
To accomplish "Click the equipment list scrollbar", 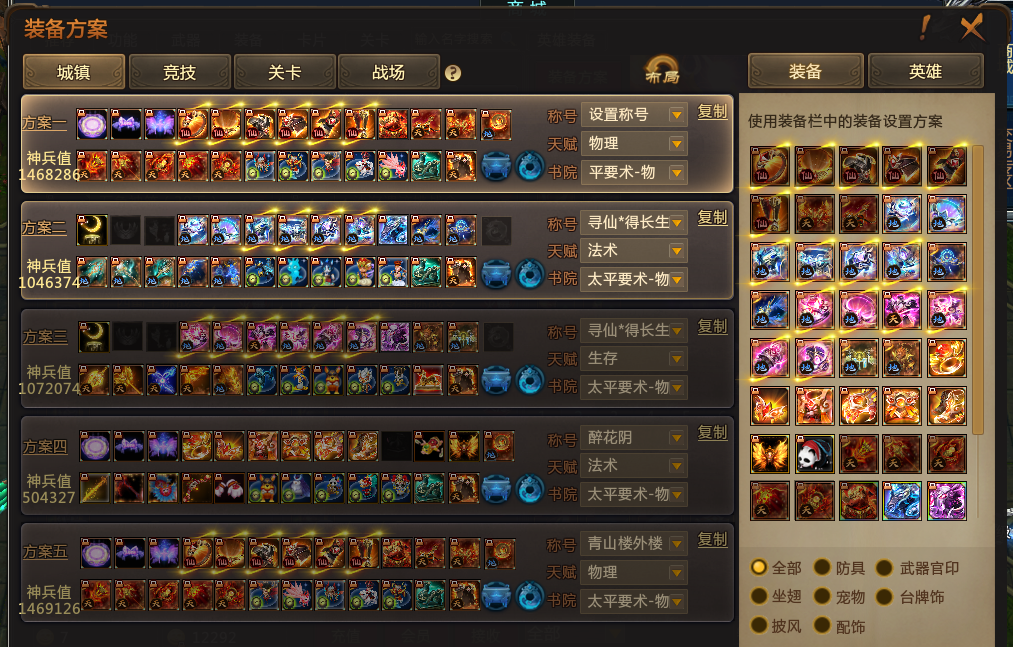I will point(977,290).
